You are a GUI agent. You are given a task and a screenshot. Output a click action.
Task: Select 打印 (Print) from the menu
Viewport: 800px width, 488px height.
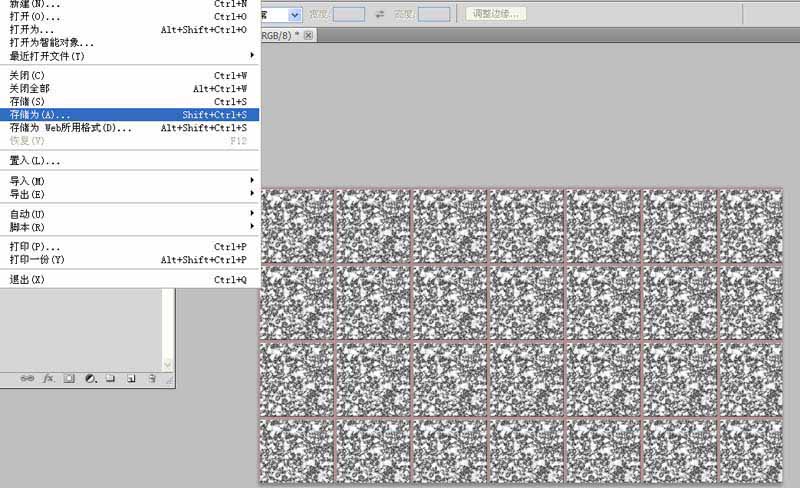tap(130, 247)
